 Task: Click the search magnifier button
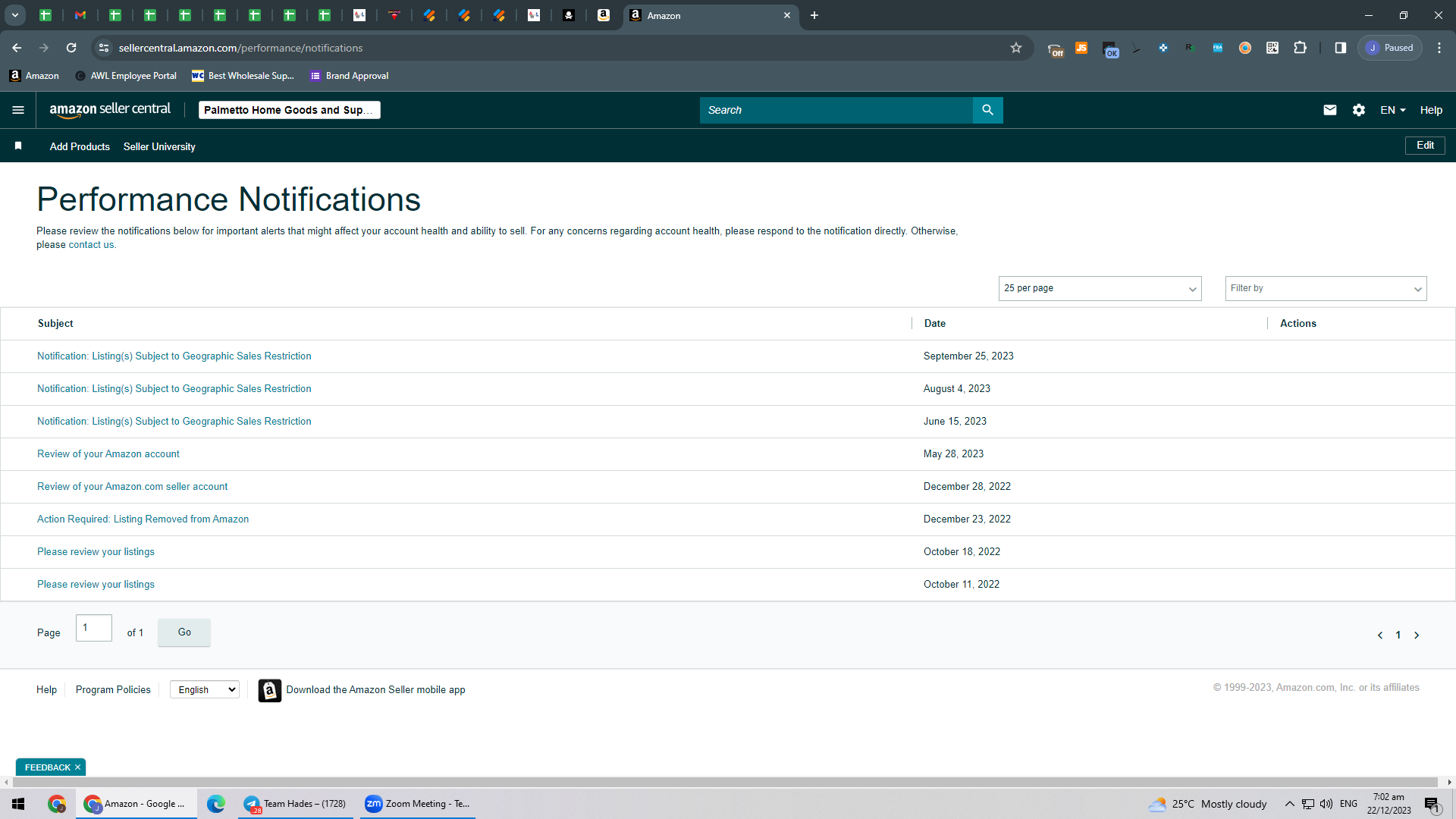(x=987, y=110)
